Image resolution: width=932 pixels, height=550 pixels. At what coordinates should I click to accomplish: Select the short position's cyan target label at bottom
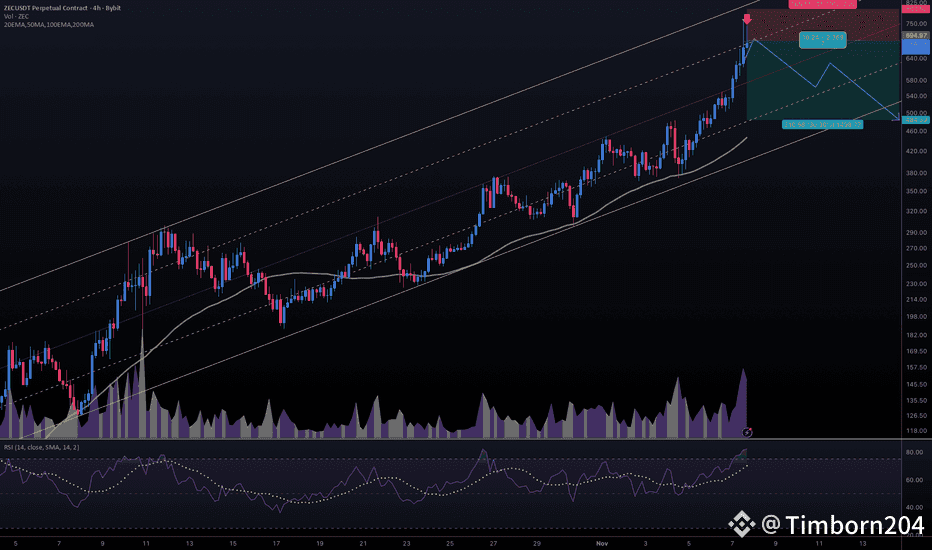pyautogui.click(x=823, y=124)
